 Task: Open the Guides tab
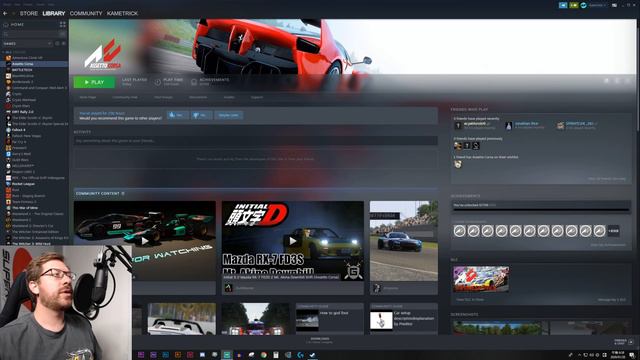(x=229, y=98)
